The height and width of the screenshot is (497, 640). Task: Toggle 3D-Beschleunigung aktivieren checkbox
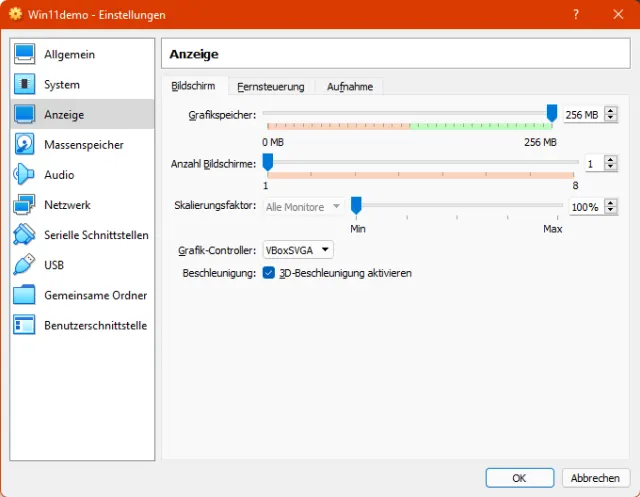[x=269, y=273]
